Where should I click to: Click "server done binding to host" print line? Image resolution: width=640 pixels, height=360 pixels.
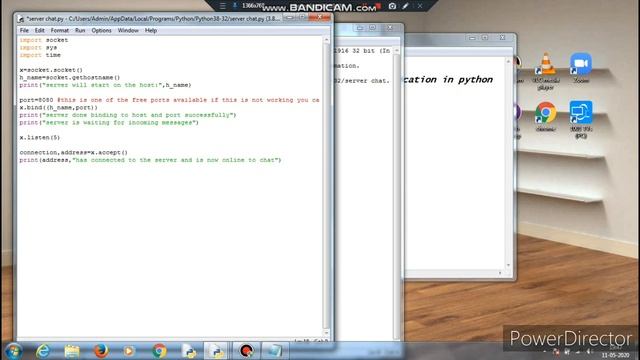[128, 115]
